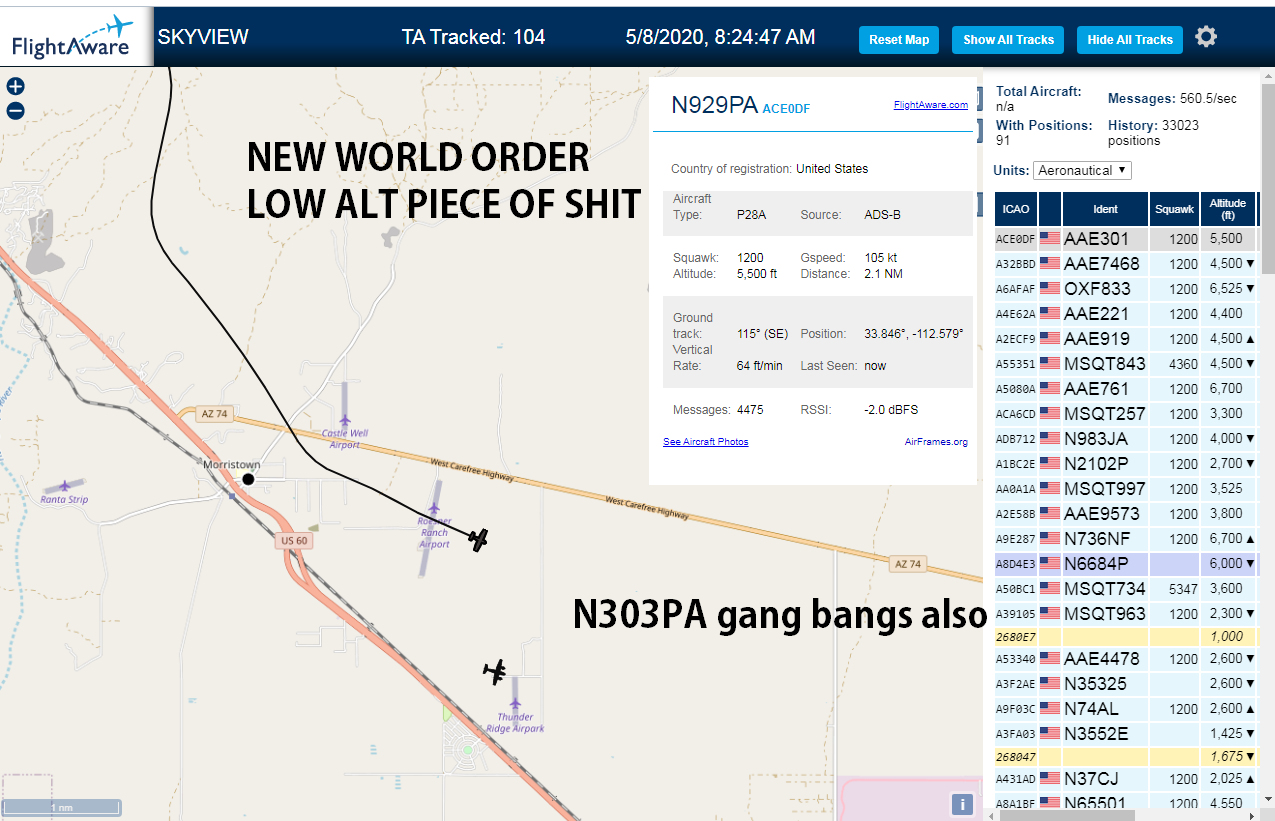Click Hide All Tracks button
This screenshot has width=1275, height=821.
[x=1130, y=40]
